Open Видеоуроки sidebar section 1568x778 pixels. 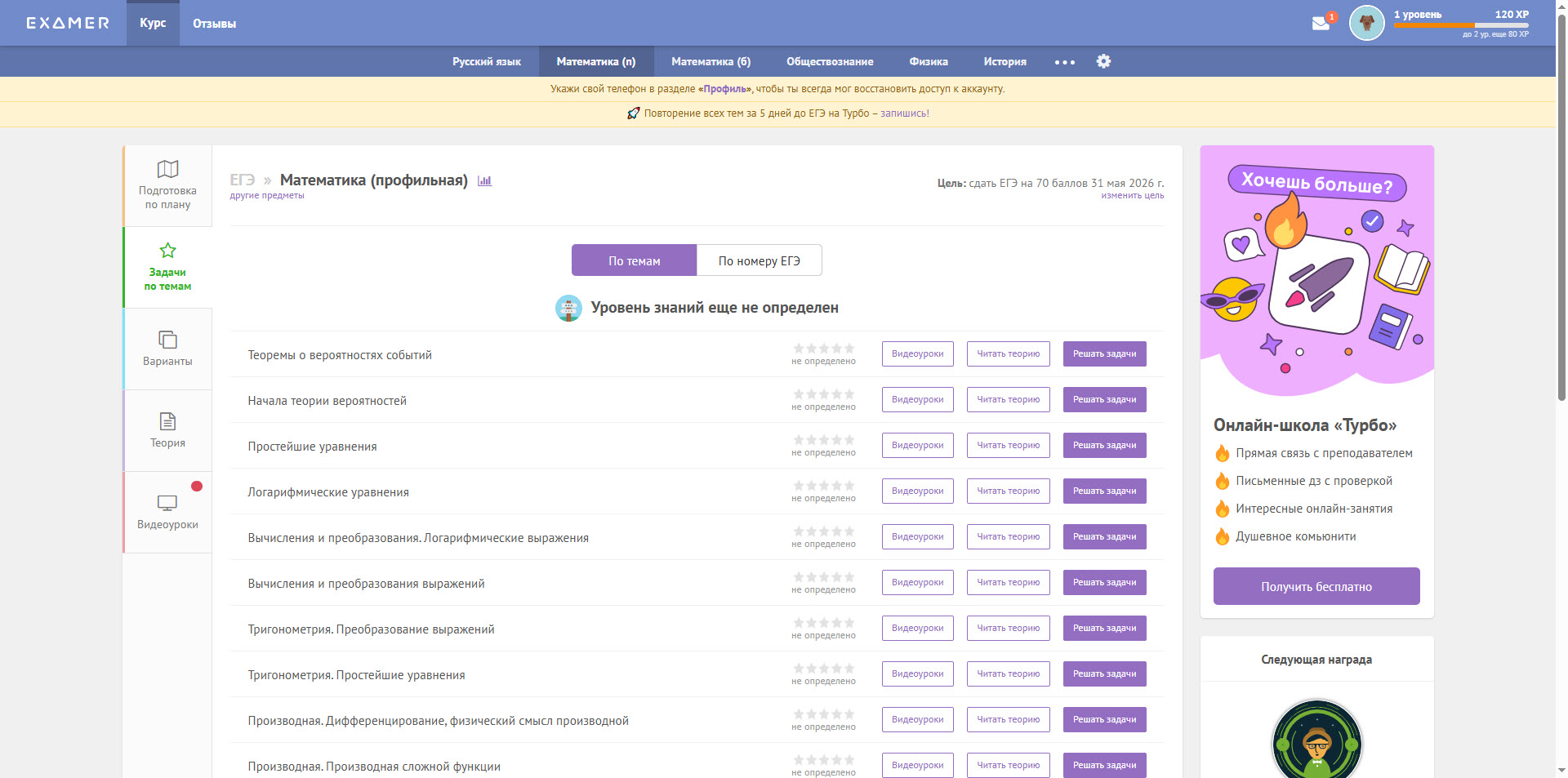[x=167, y=513]
